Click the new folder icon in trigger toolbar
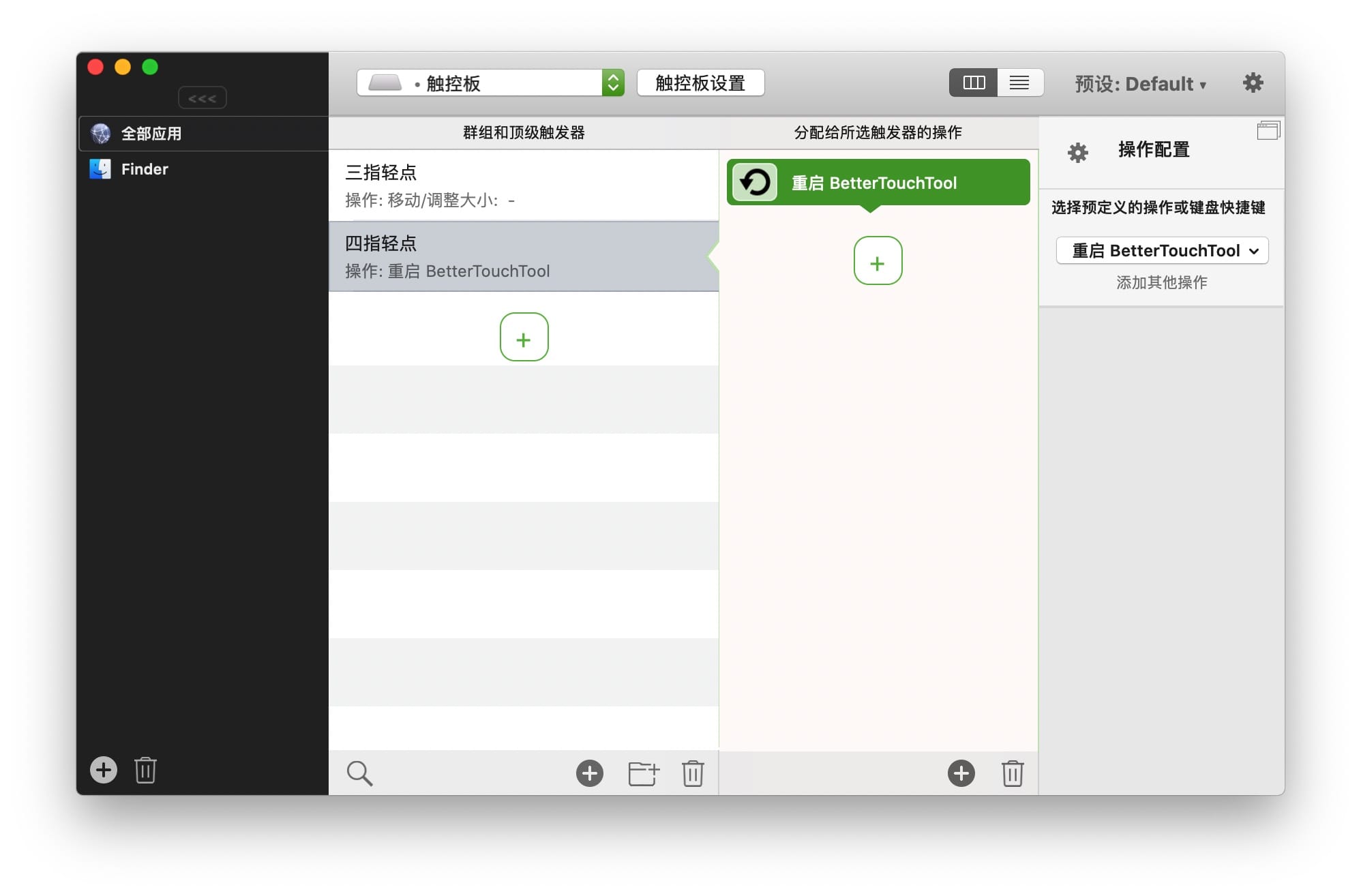Screen dimensions: 1361x896 point(643,773)
